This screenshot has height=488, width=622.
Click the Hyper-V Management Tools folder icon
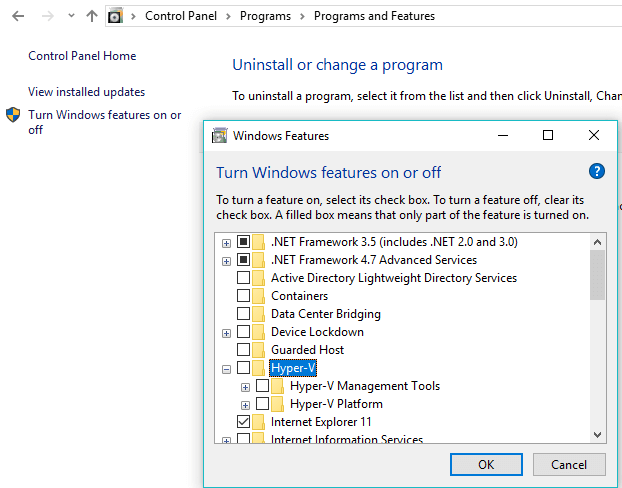[x=277, y=386]
